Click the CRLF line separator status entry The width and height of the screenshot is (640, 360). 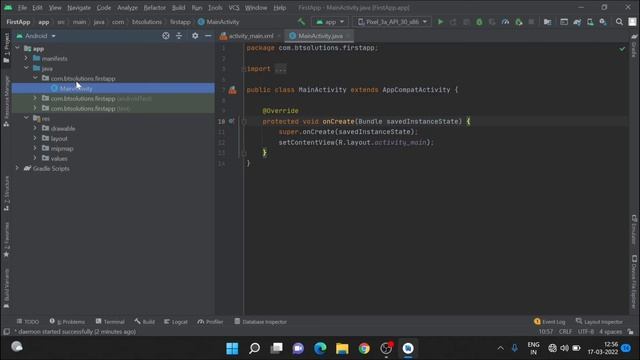pos(565,332)
